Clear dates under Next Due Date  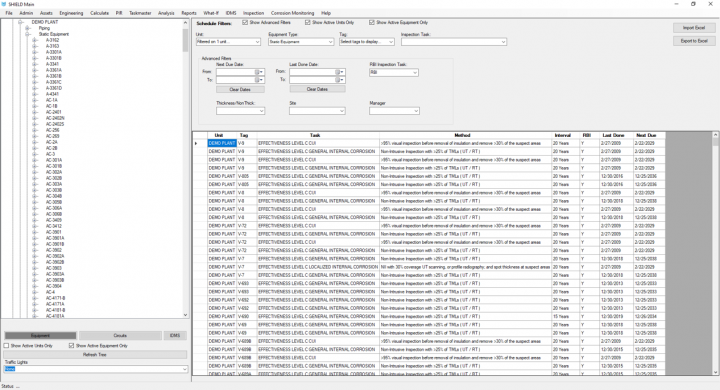click(x=240, y=89)
